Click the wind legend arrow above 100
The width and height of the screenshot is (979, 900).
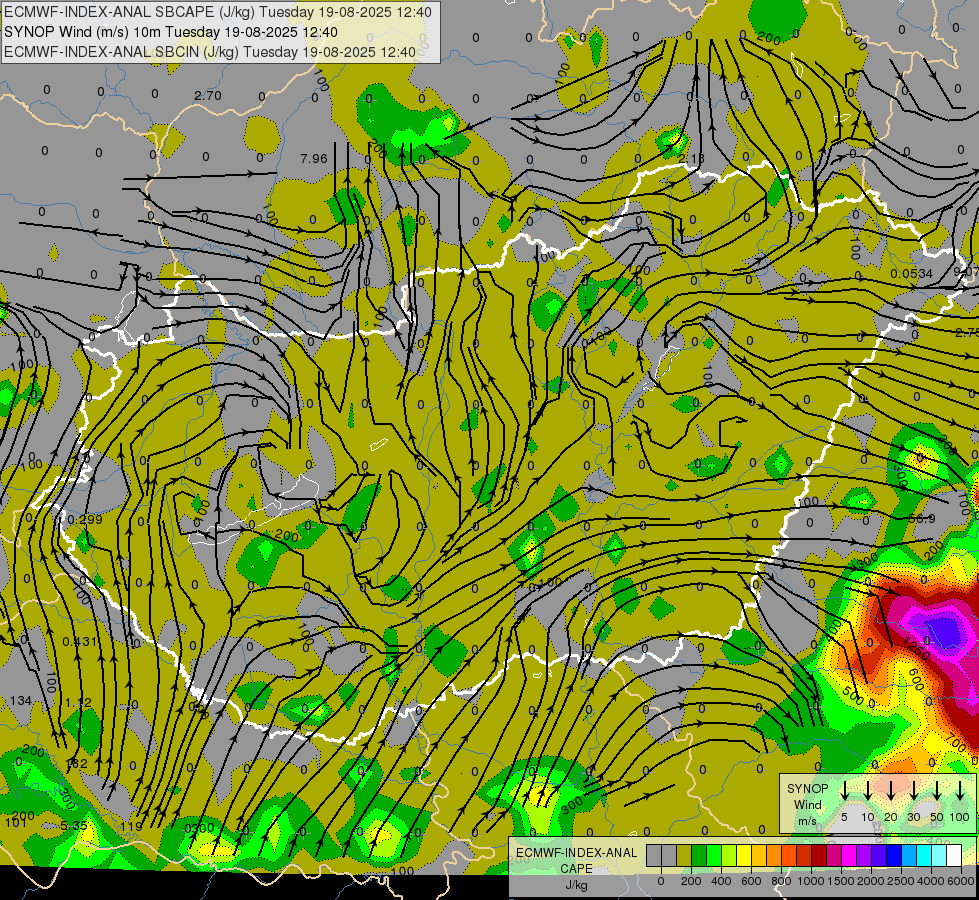(960, 791)
